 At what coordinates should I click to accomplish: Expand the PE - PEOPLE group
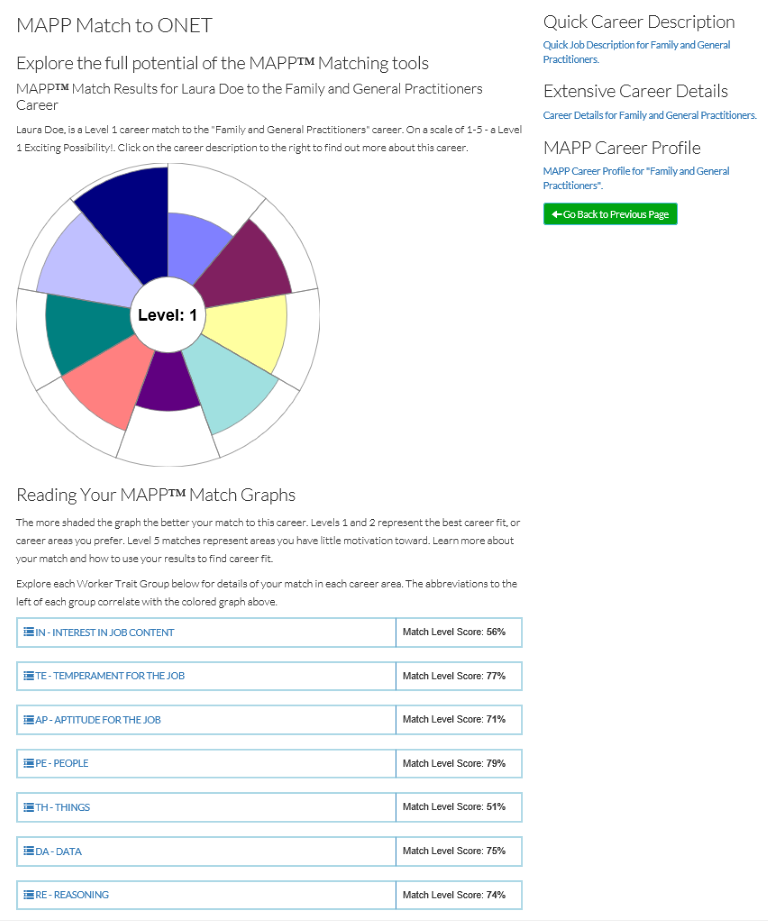206,764
